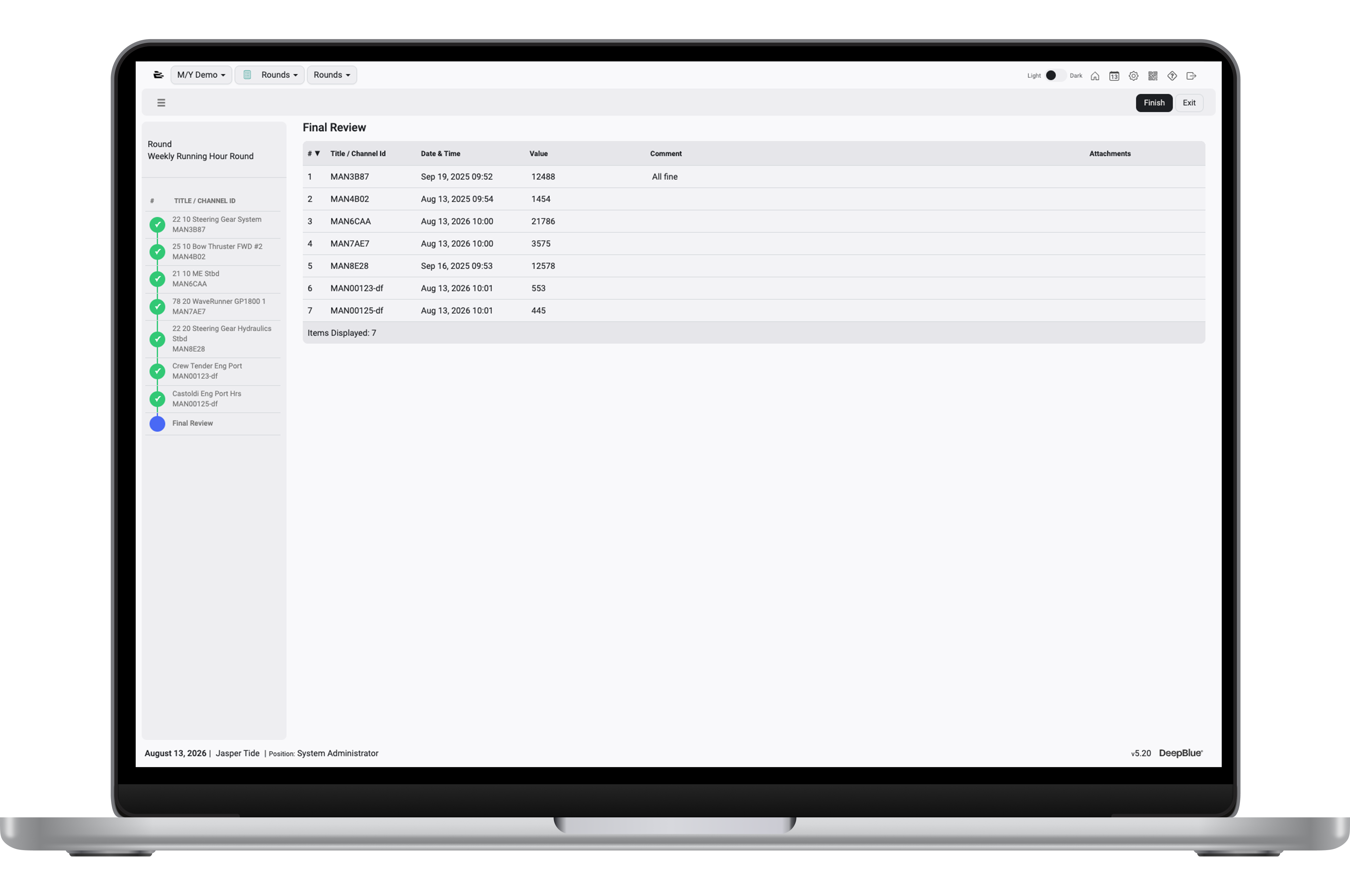Select the Final Review step label

click(193, 423)
